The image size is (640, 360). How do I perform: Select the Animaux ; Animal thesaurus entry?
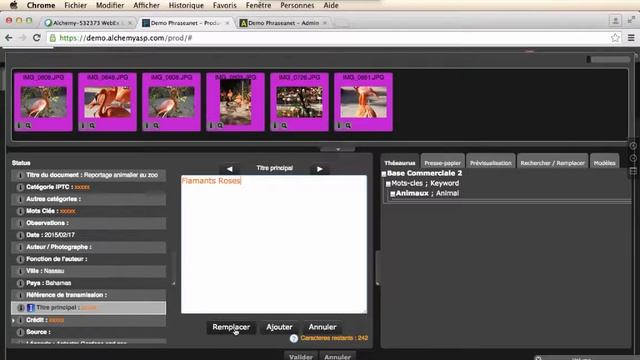tap(427, 193)
